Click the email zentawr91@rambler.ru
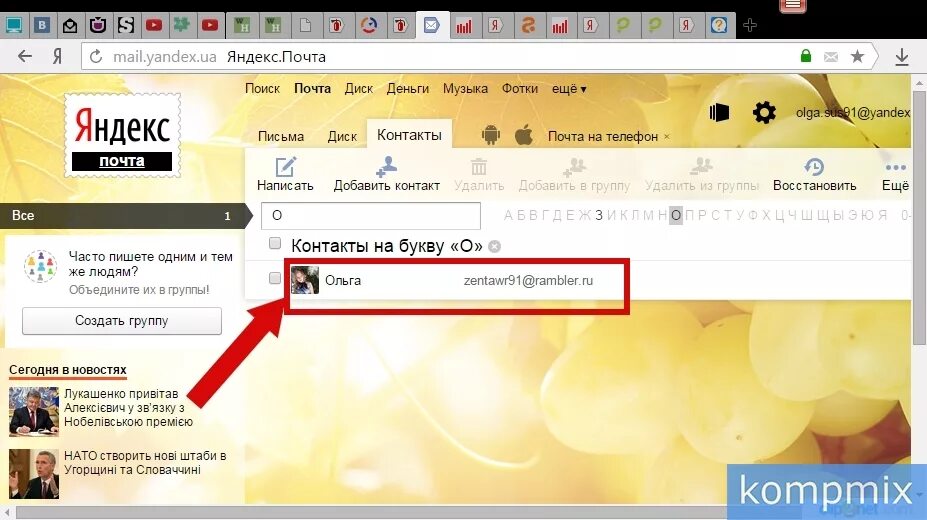This screenshot has width=927, height=520. 528,281
